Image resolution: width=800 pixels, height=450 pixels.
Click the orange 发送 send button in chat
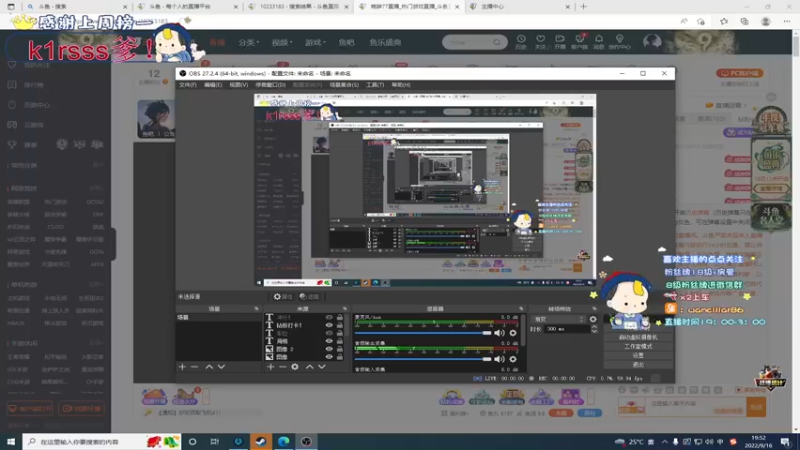[x=756, y=407]
